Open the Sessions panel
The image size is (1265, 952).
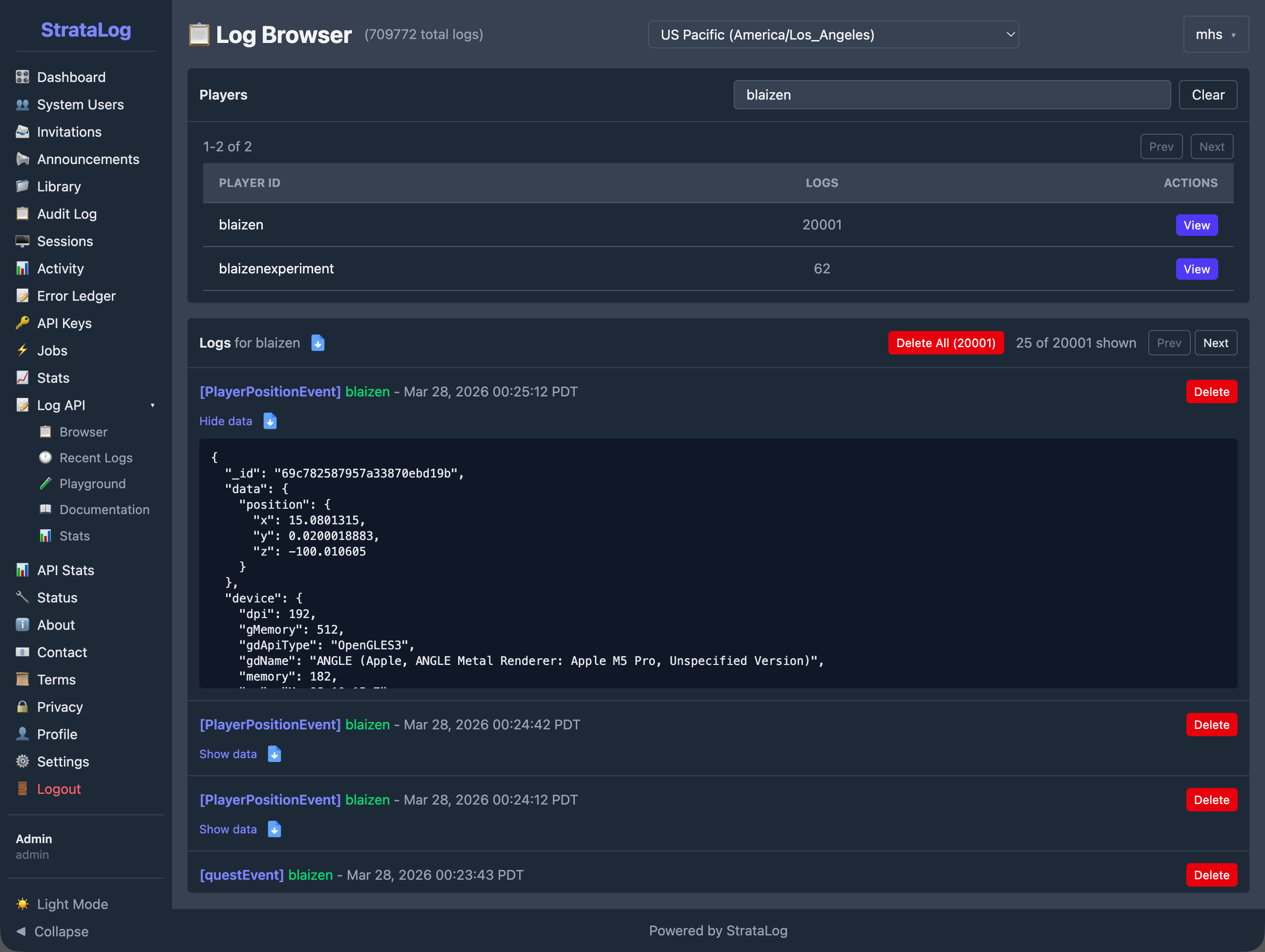[x=65, y=241]
